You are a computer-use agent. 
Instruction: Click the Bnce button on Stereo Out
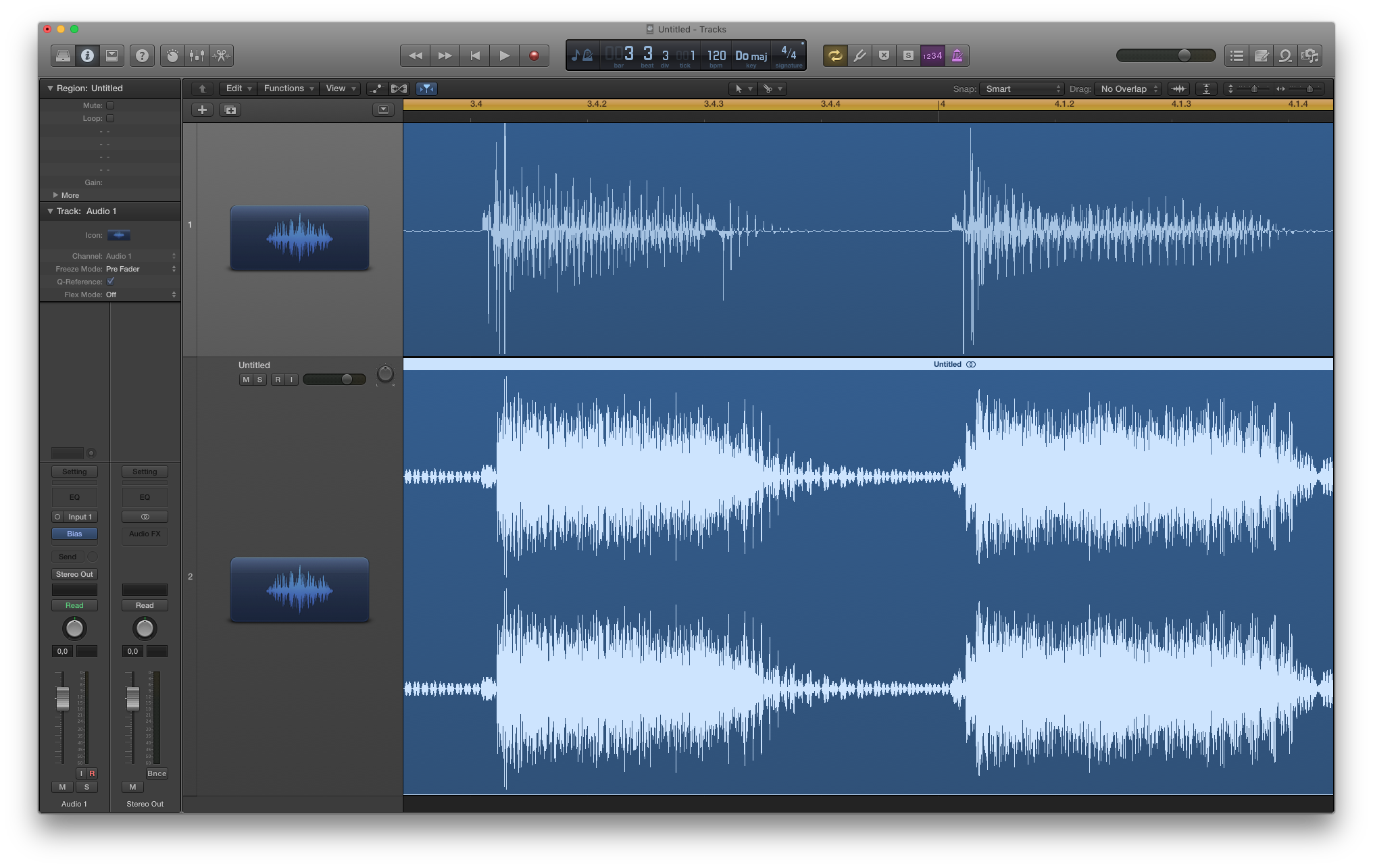tap(157, 773)
